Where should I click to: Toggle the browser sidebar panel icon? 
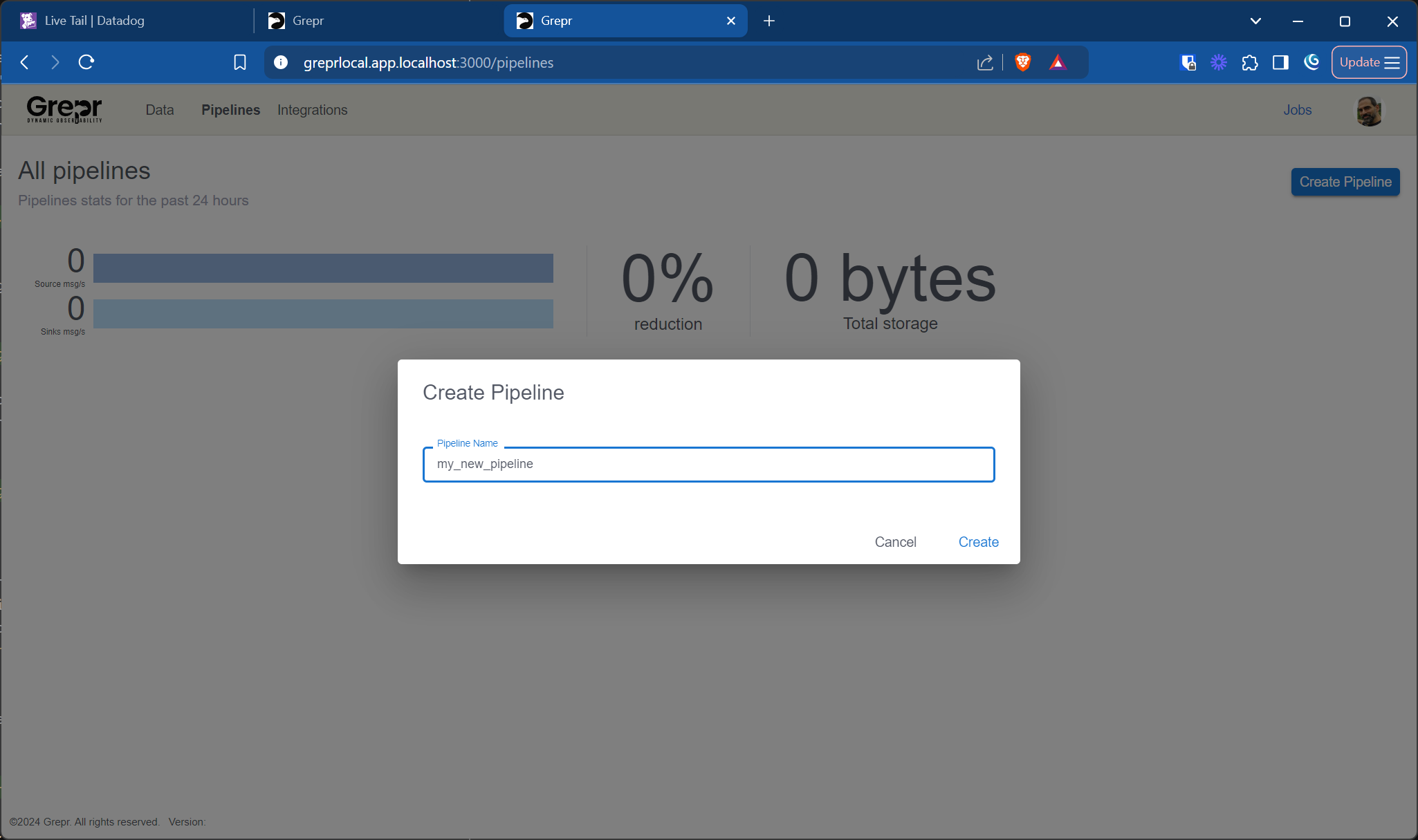pos(1280,62)
